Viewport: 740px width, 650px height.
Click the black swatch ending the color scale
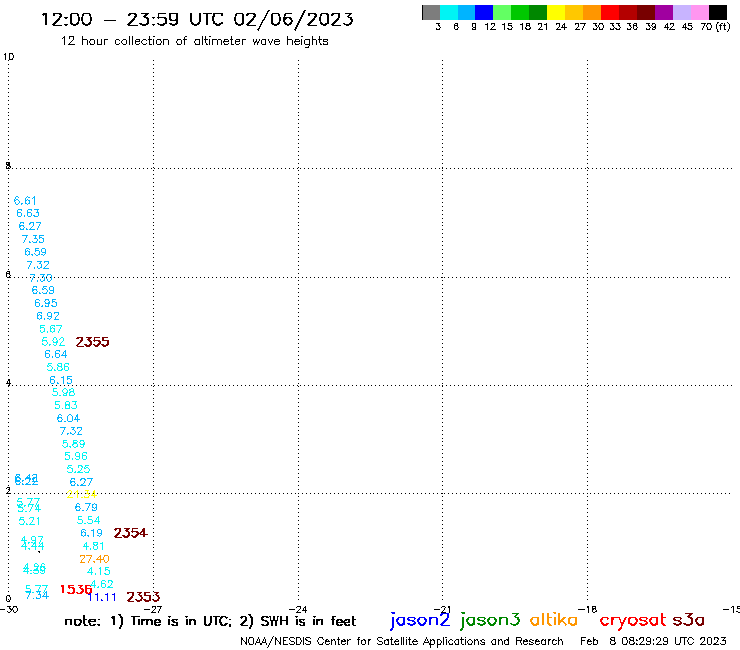tap(718, 12)
